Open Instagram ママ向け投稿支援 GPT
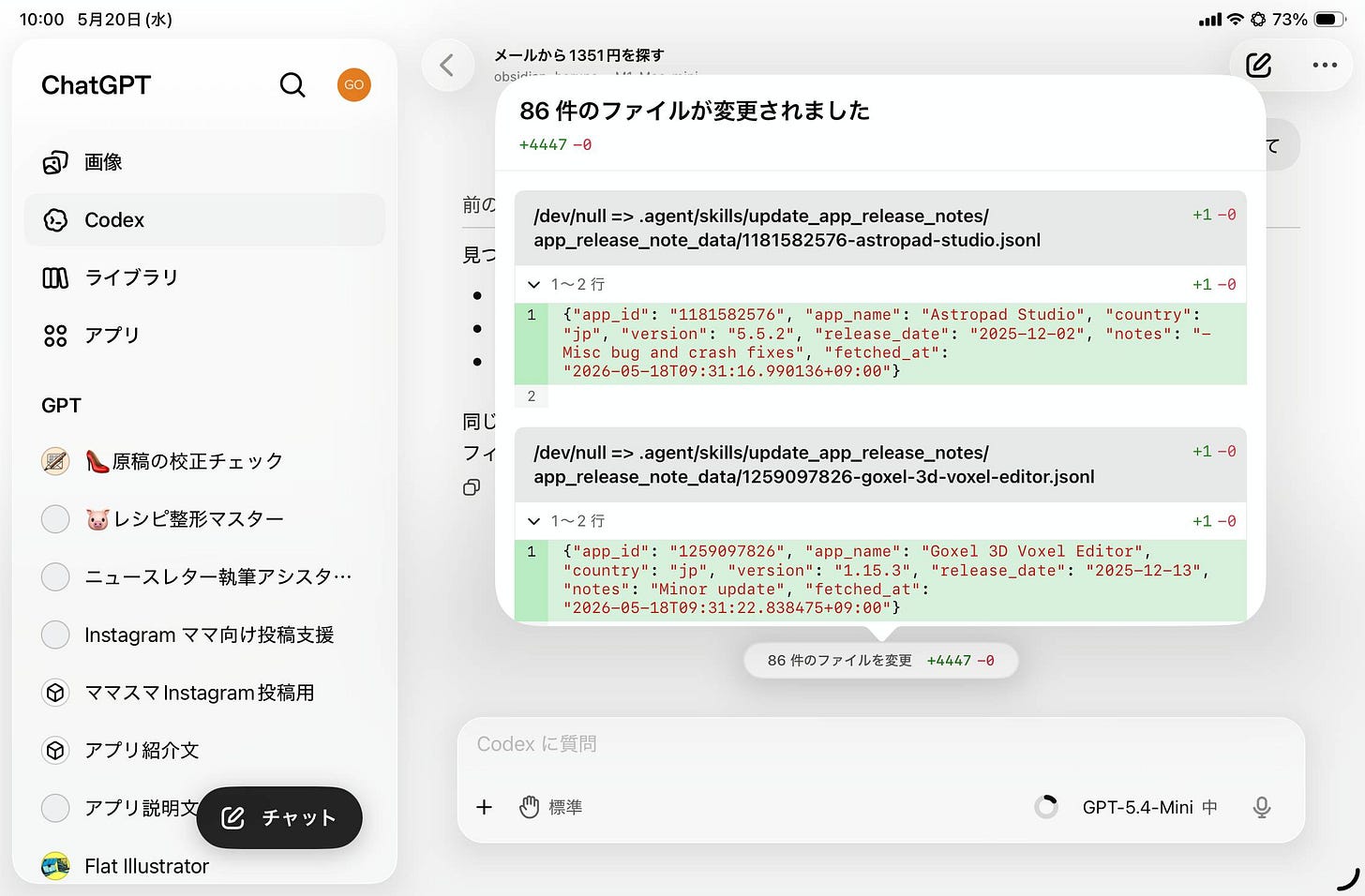The image size is (1365, 896). (x=204, y=635)
